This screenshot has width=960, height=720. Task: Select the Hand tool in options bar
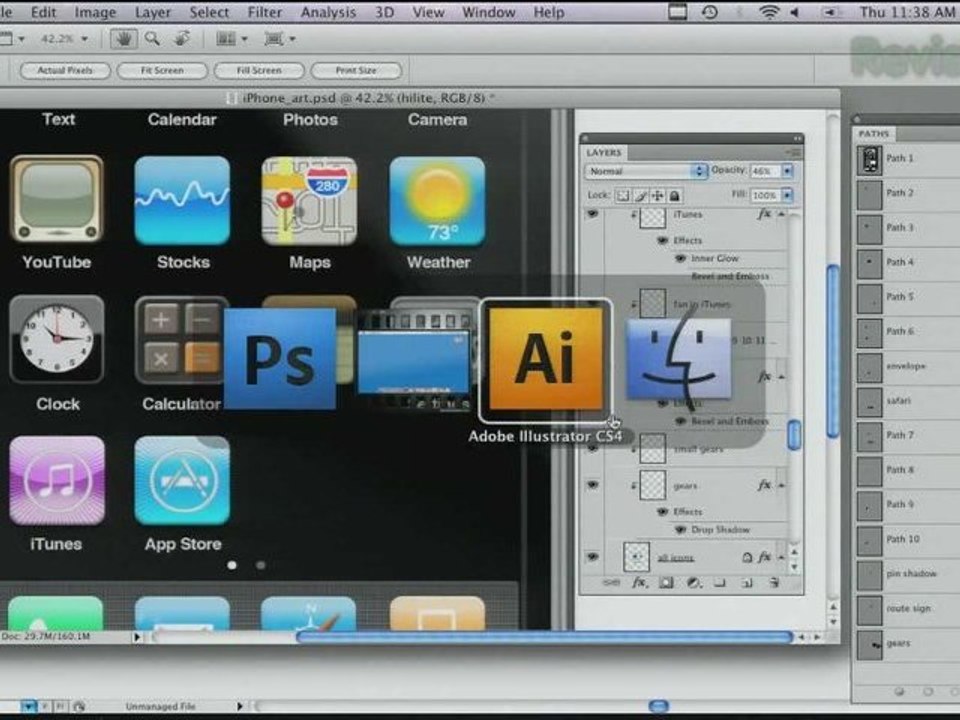tap(124, 39)
